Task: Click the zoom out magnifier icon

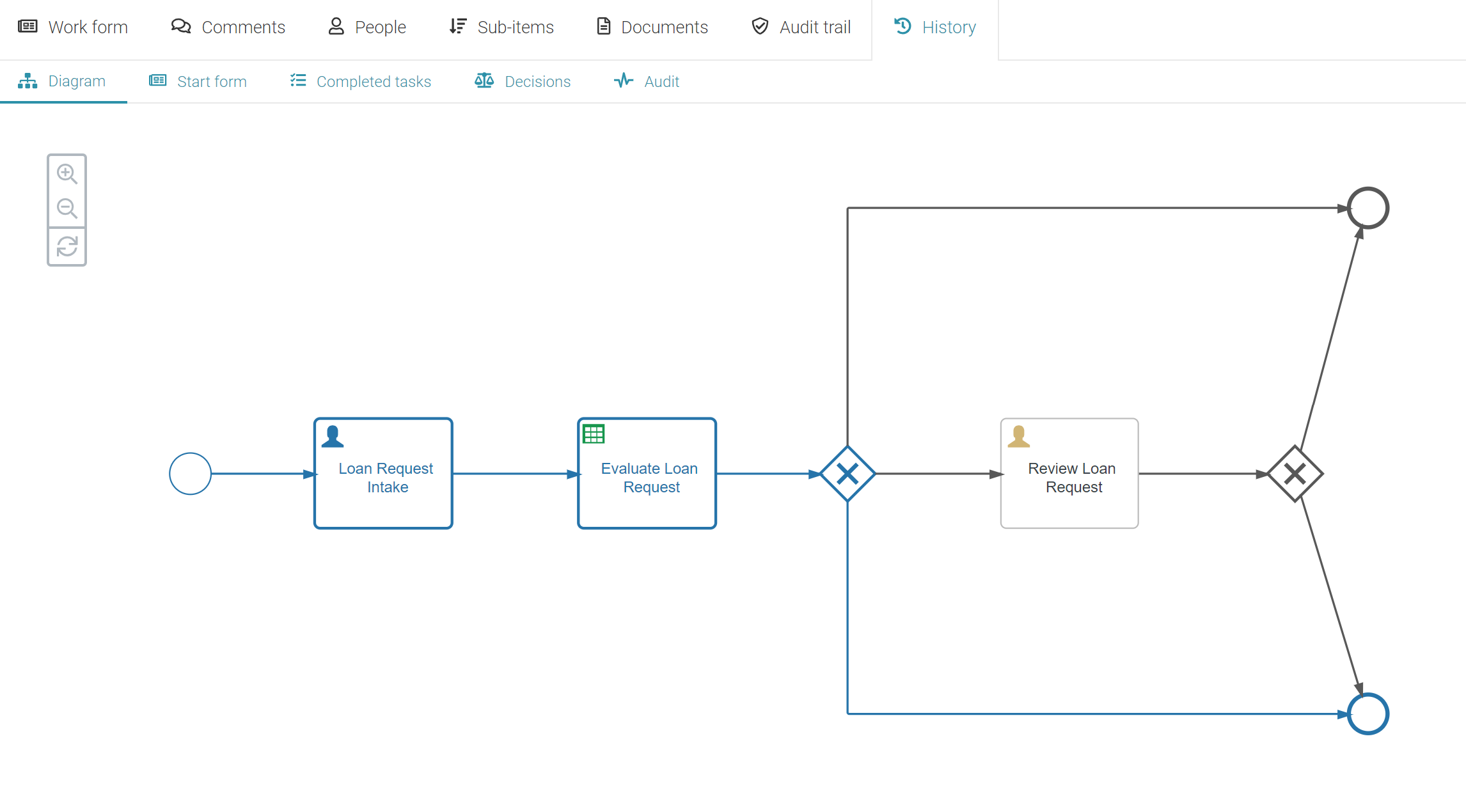Action: [x=67, y=209]
